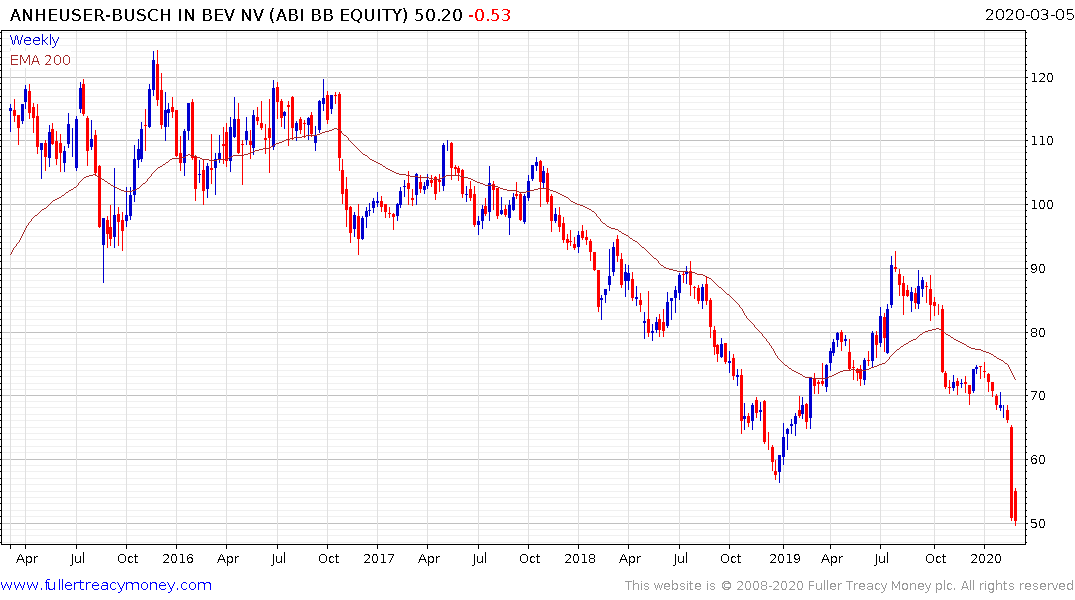Viewport: 1075px width, 600px height.
Task: Click the date 2020-03-05
Action: (1029, 14)
